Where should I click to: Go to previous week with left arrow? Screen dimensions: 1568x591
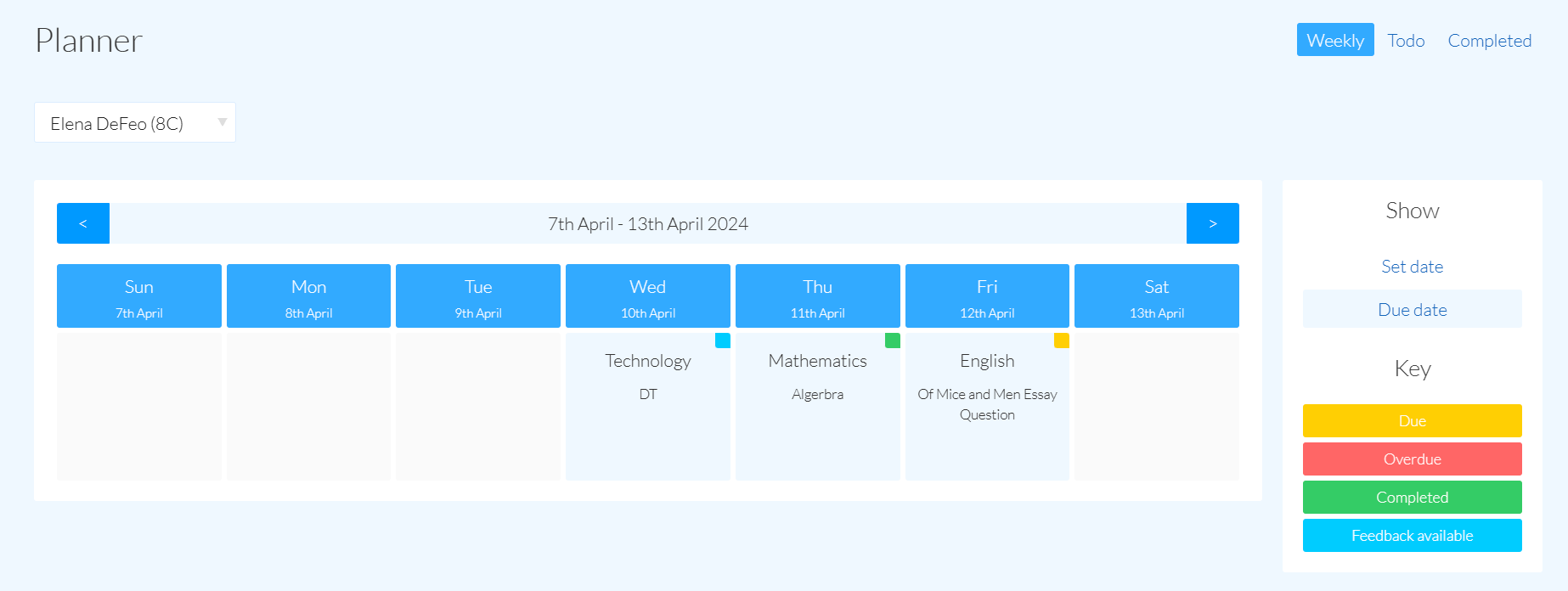pyautogui.click(x=83, y=223)
